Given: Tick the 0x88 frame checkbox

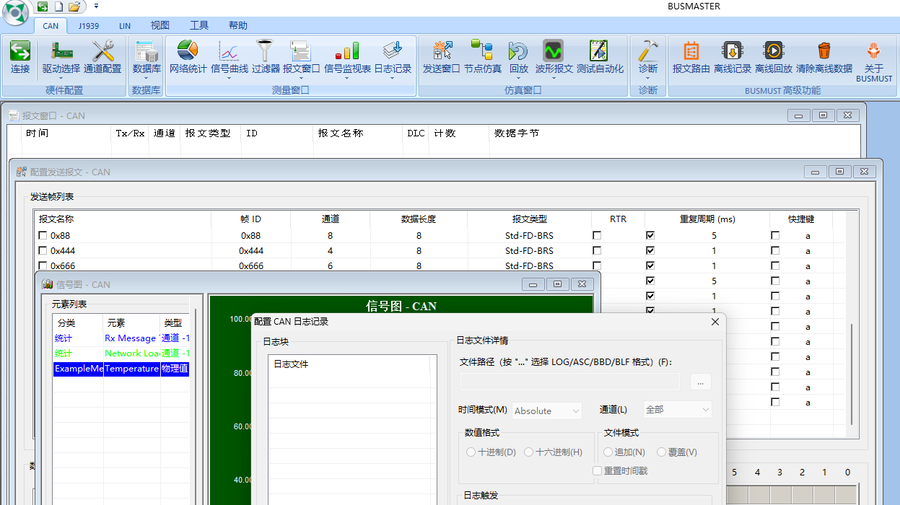Looking at the screenshot, I should (42, 235).
